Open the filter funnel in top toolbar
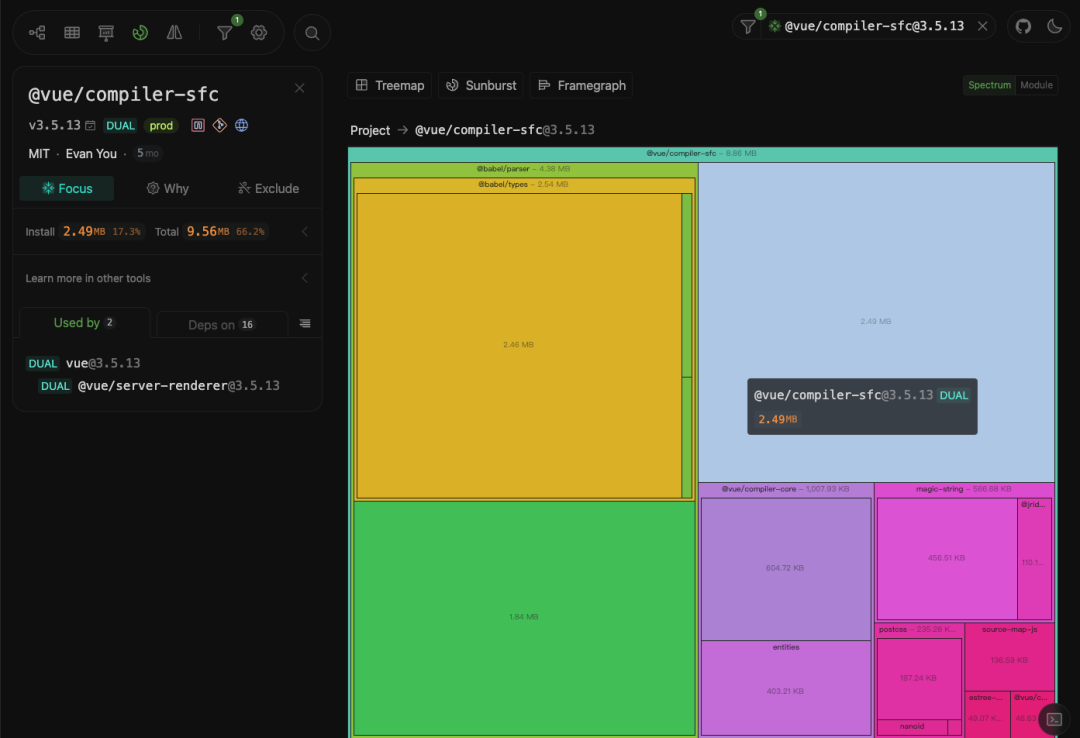This screenshot has height=738, width=1080. click(225, 32)
